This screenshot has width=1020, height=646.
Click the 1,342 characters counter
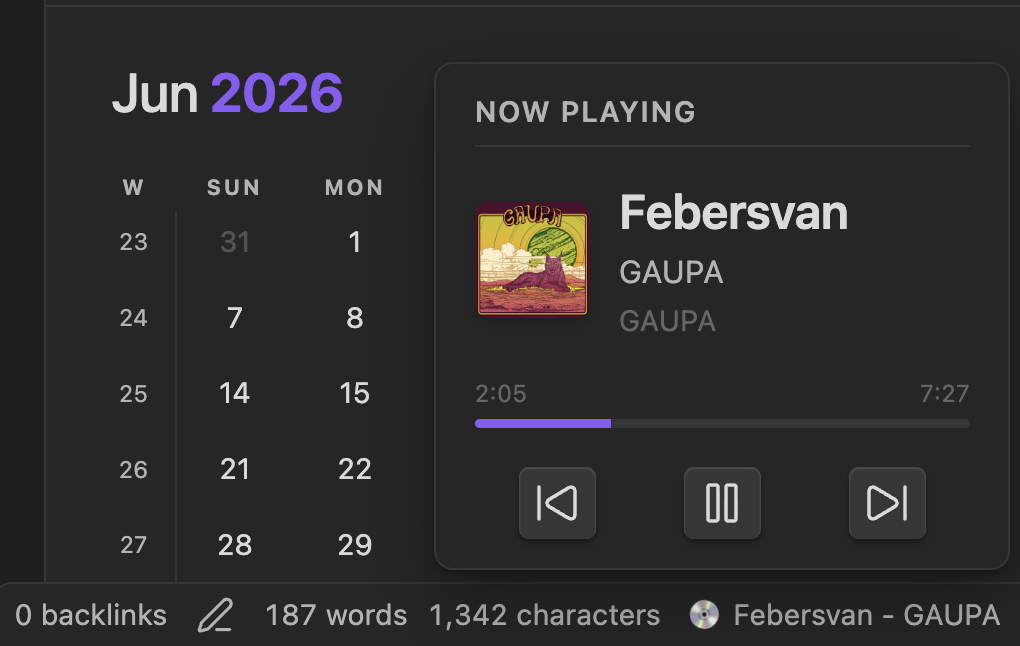click(544, 615)
